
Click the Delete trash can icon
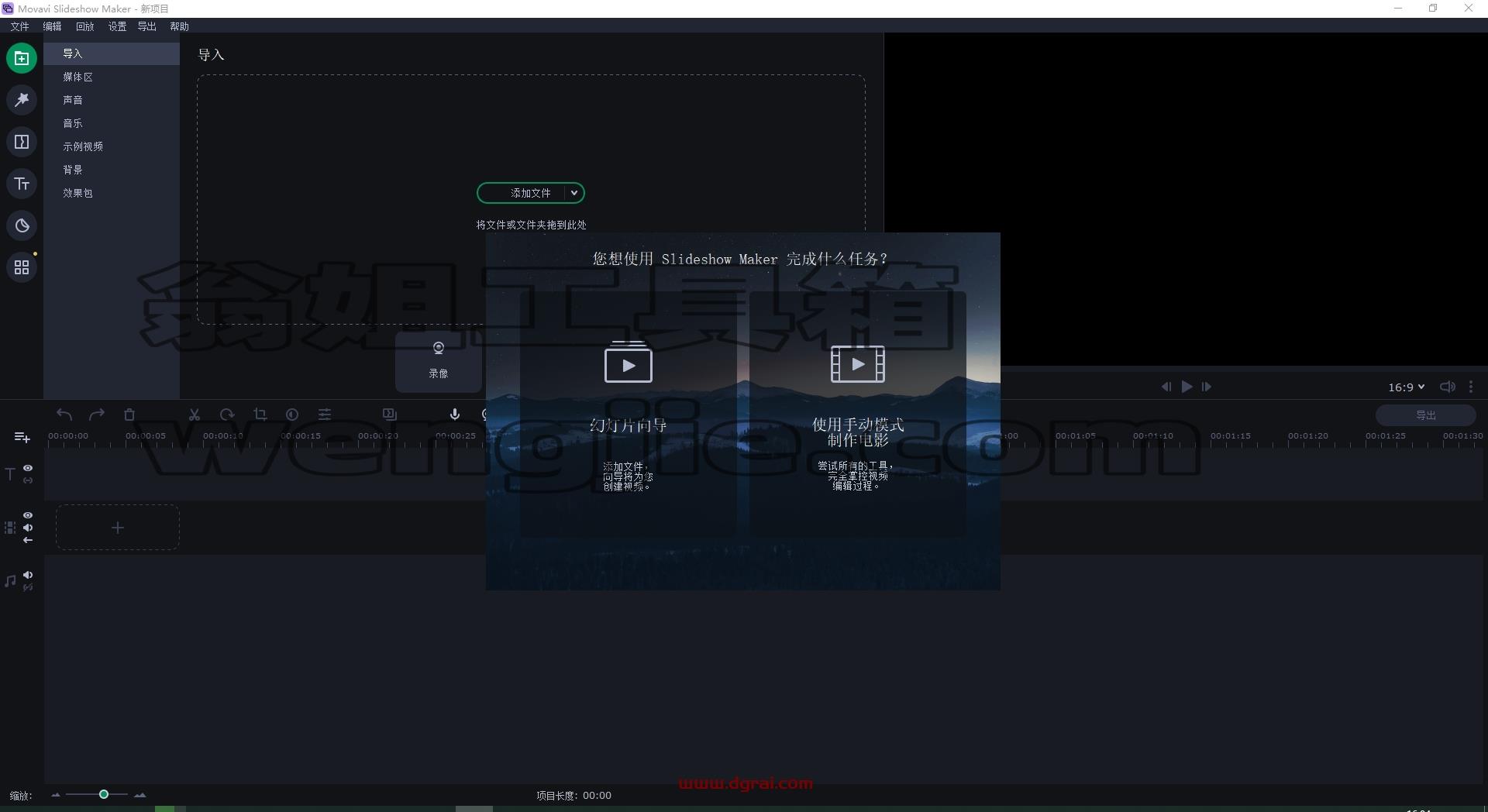point(129,415)
